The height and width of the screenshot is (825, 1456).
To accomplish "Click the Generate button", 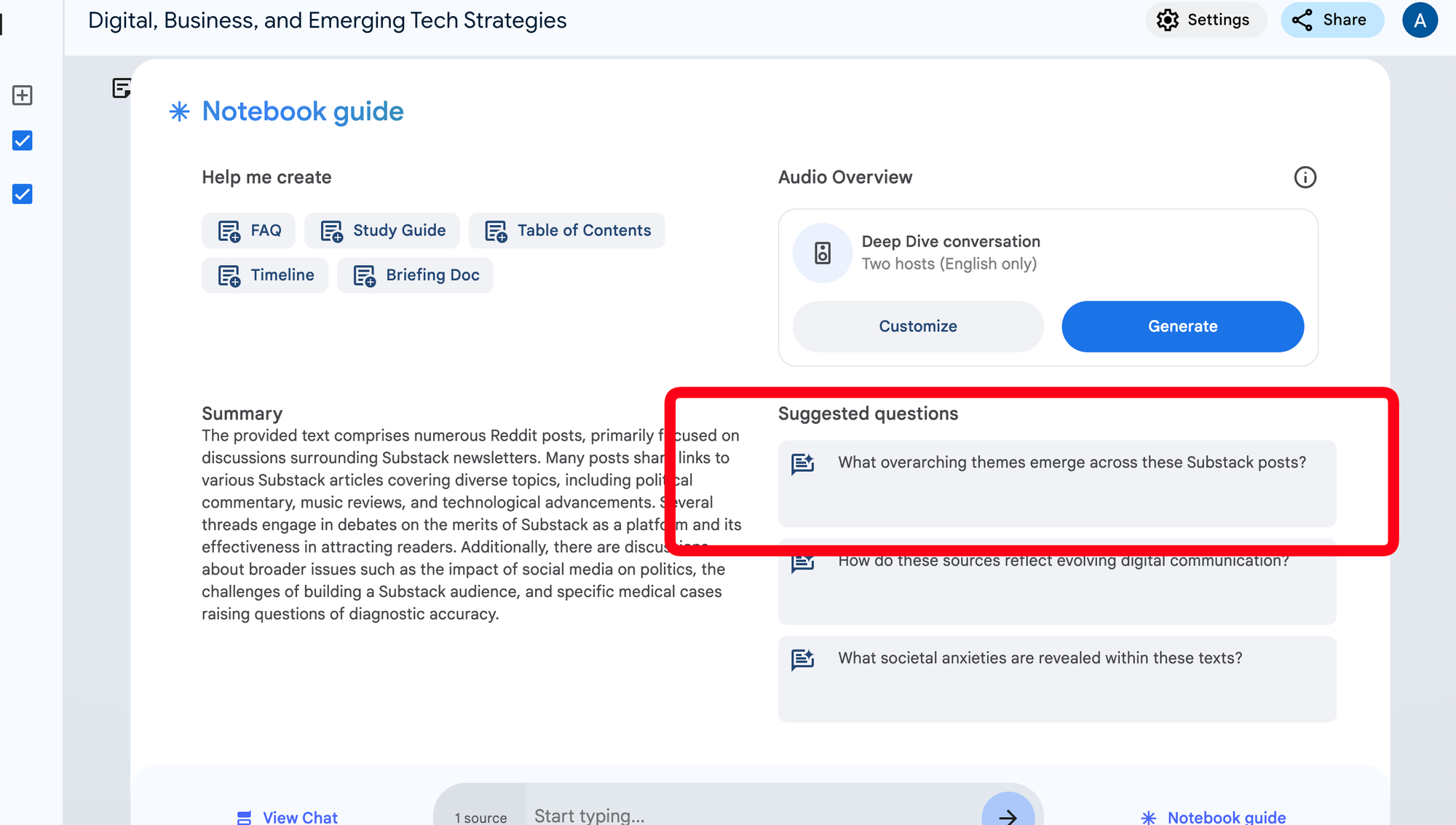I will 1183,326.
